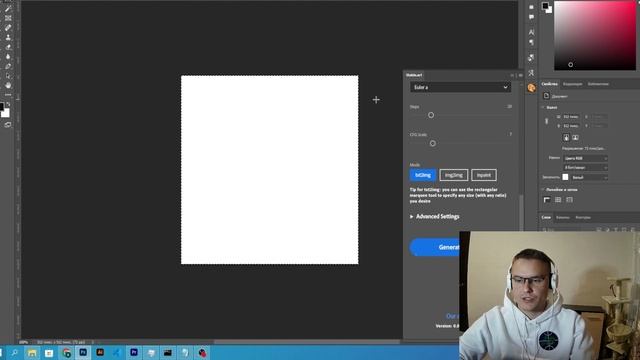Image resolution: width=640 pixels, height=360 pixels.
Task: Open the Microsoft Store taskbar icon
Action: click(49, 353)
